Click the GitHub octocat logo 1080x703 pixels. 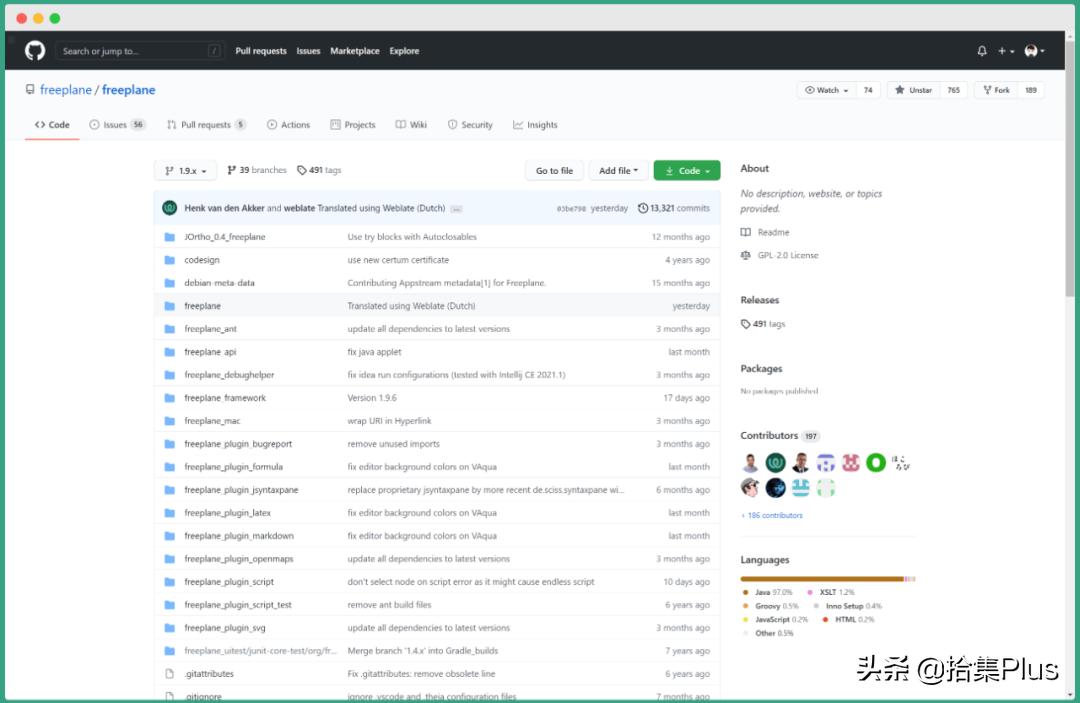coord(35,51)
